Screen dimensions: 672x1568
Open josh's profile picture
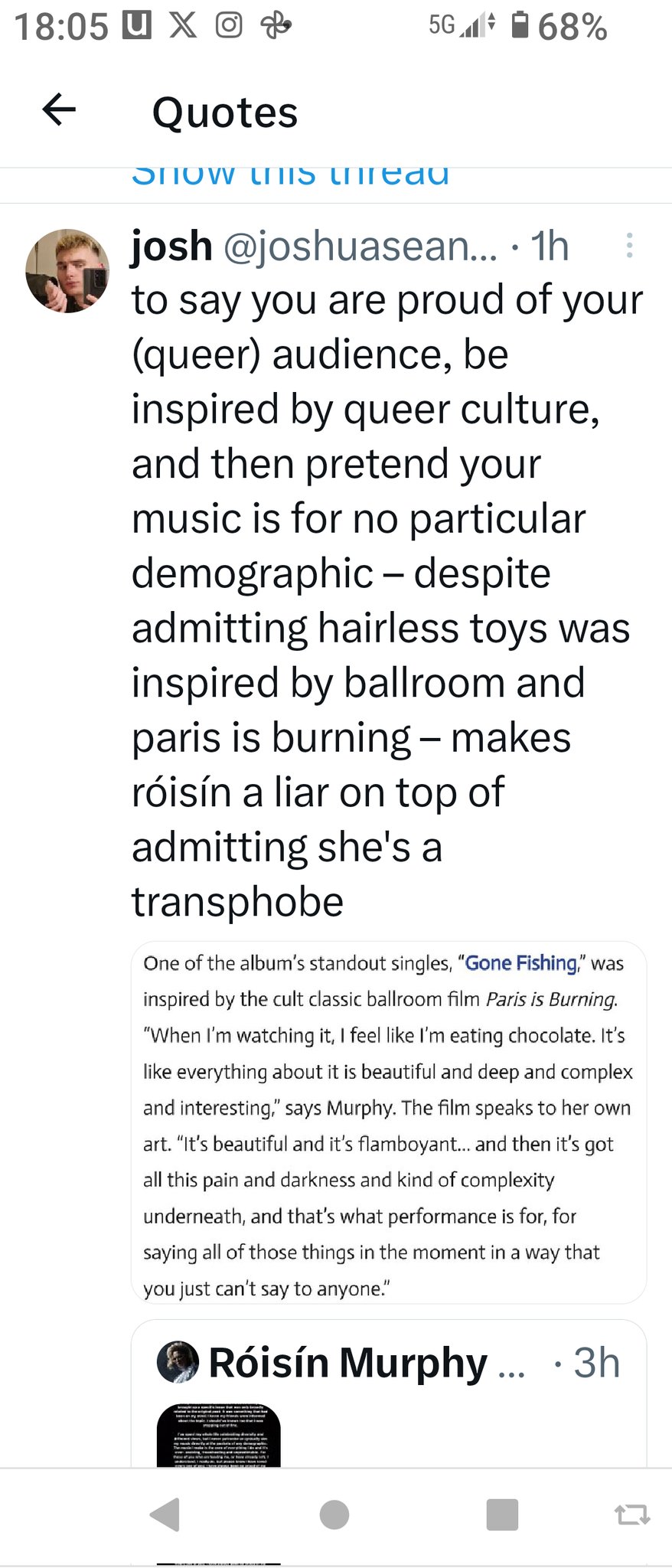[67, 271]
